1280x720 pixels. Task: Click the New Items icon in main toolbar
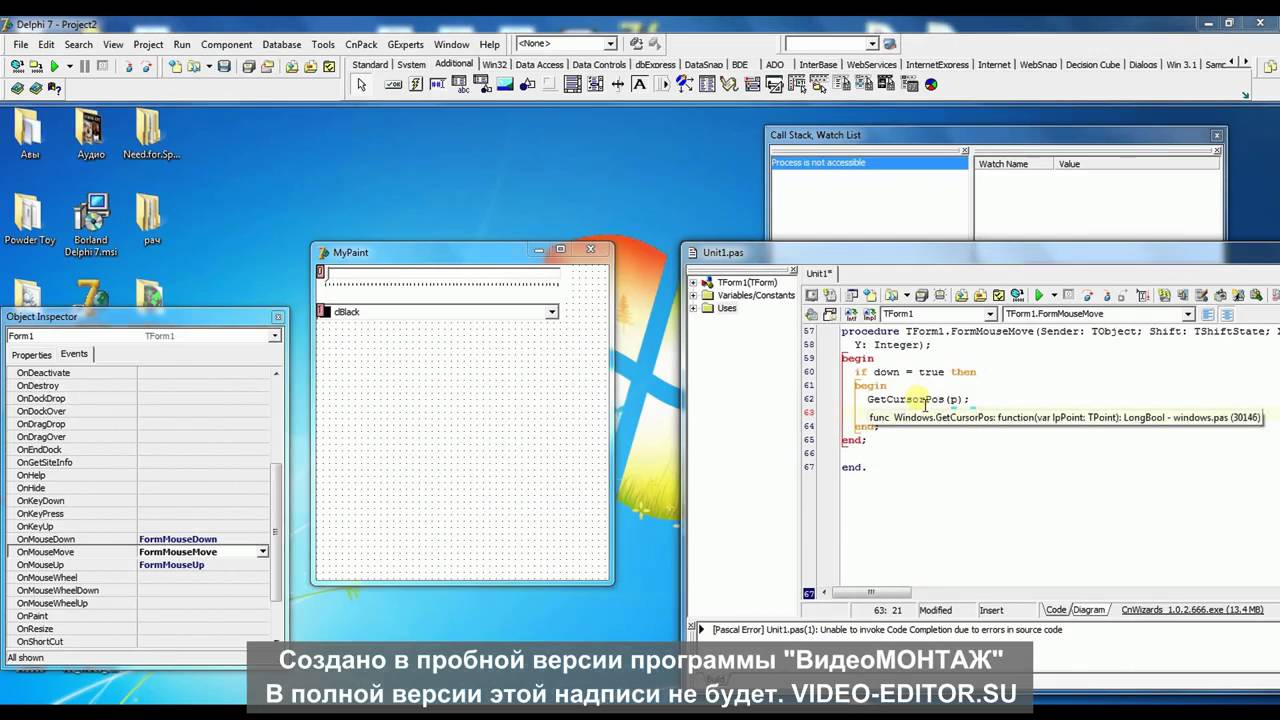pos(175,66)
